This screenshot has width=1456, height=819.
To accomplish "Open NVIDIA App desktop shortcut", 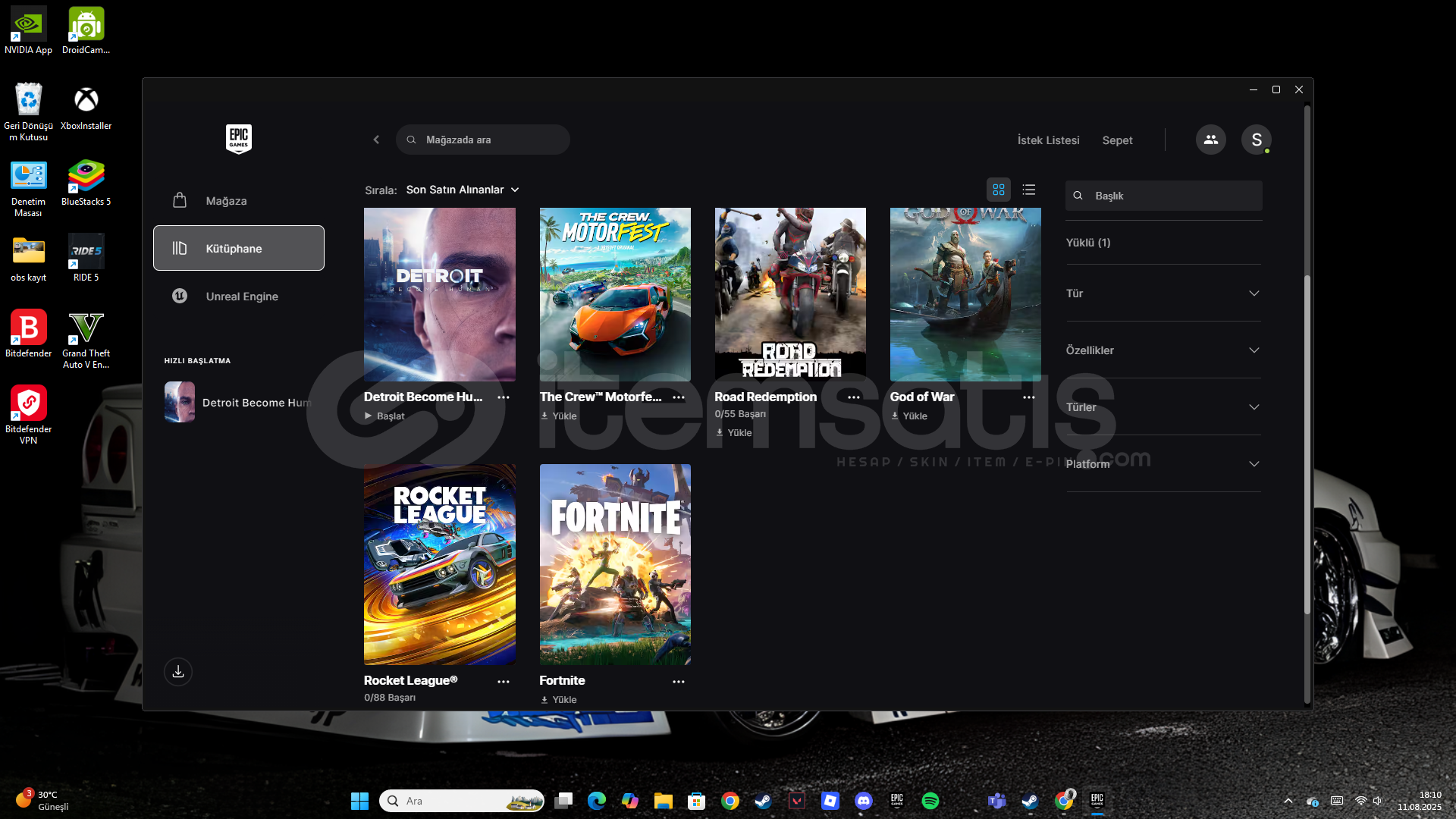I will point(28,30).
